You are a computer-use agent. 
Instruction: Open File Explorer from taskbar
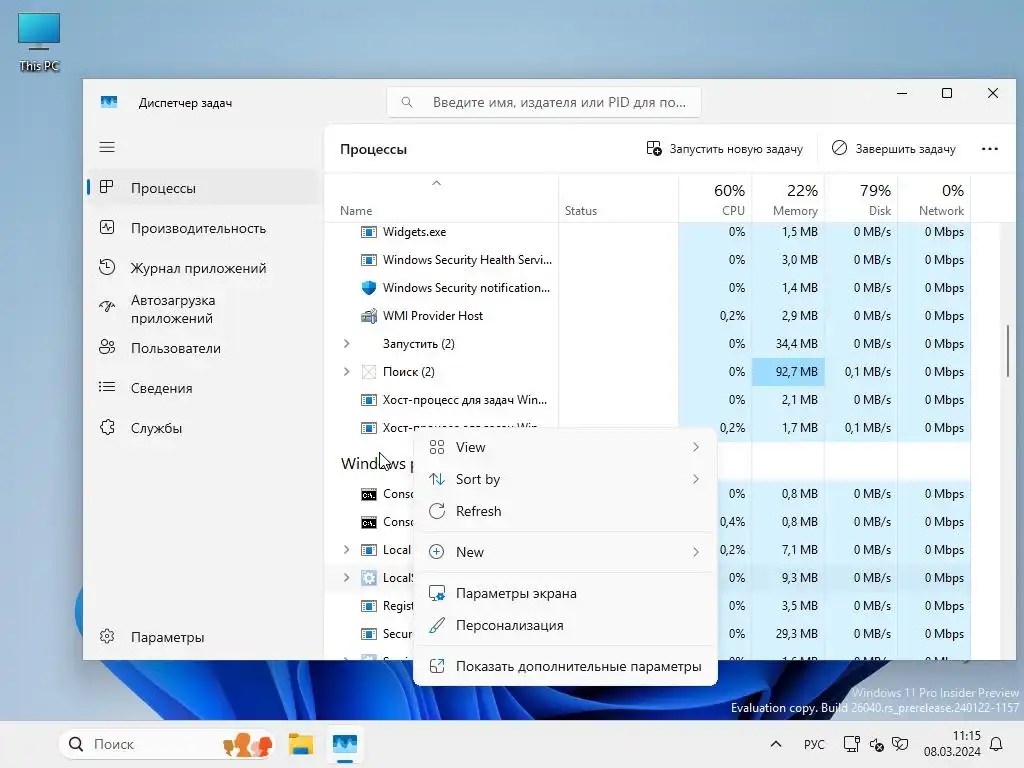pos(301,744)
